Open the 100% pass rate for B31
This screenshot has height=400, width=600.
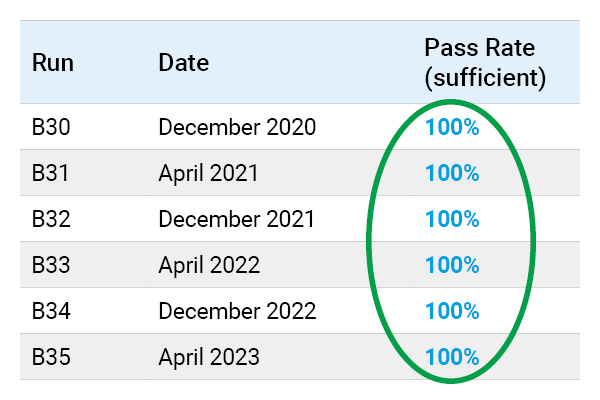point(452,173)
